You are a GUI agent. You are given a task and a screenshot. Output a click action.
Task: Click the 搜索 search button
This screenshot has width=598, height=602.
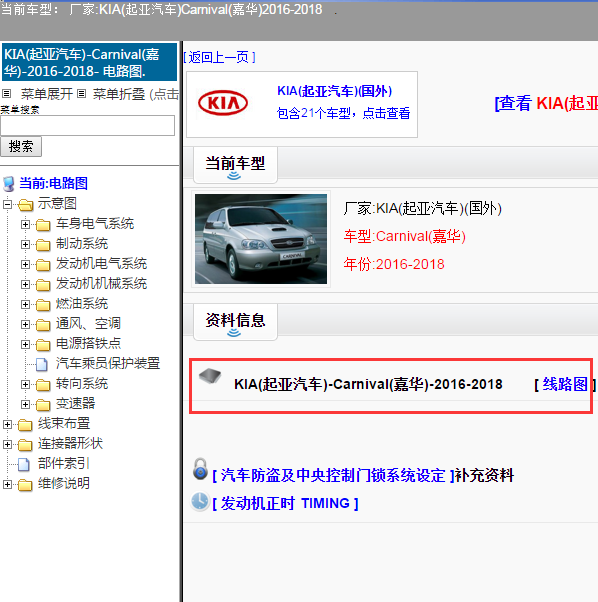click(x=21, y=146)
